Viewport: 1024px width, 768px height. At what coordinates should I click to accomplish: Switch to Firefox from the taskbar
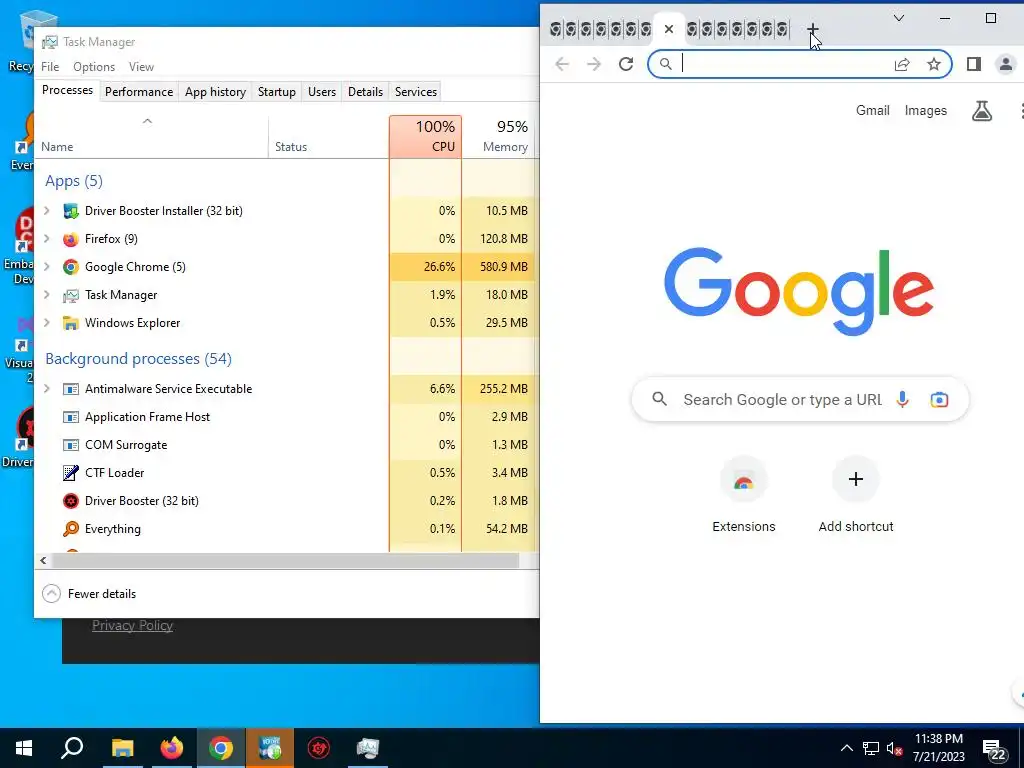[x=172, y=748]
